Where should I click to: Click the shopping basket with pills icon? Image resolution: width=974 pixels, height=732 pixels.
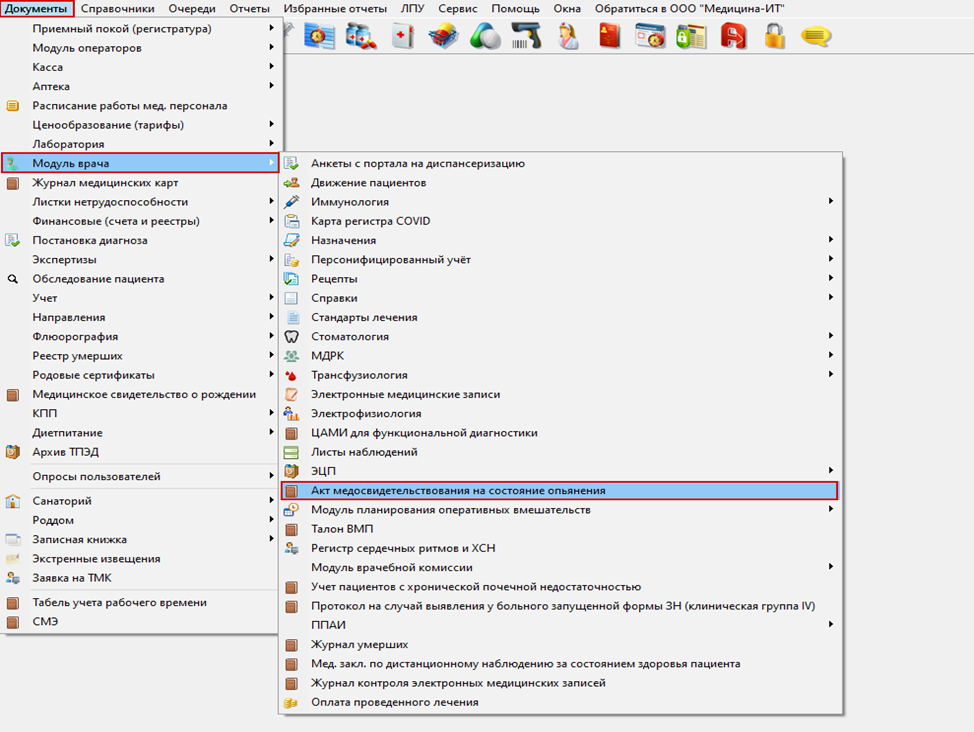(444, 36)
